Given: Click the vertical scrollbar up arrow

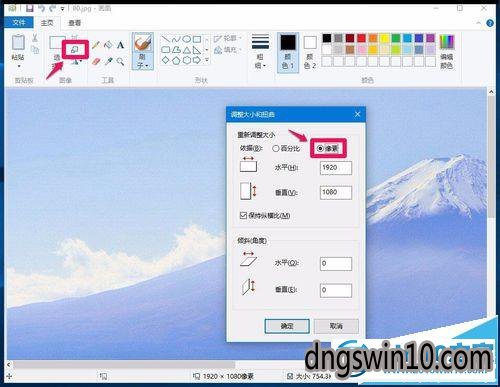Looking at the screenshot, I should (491, 92).
